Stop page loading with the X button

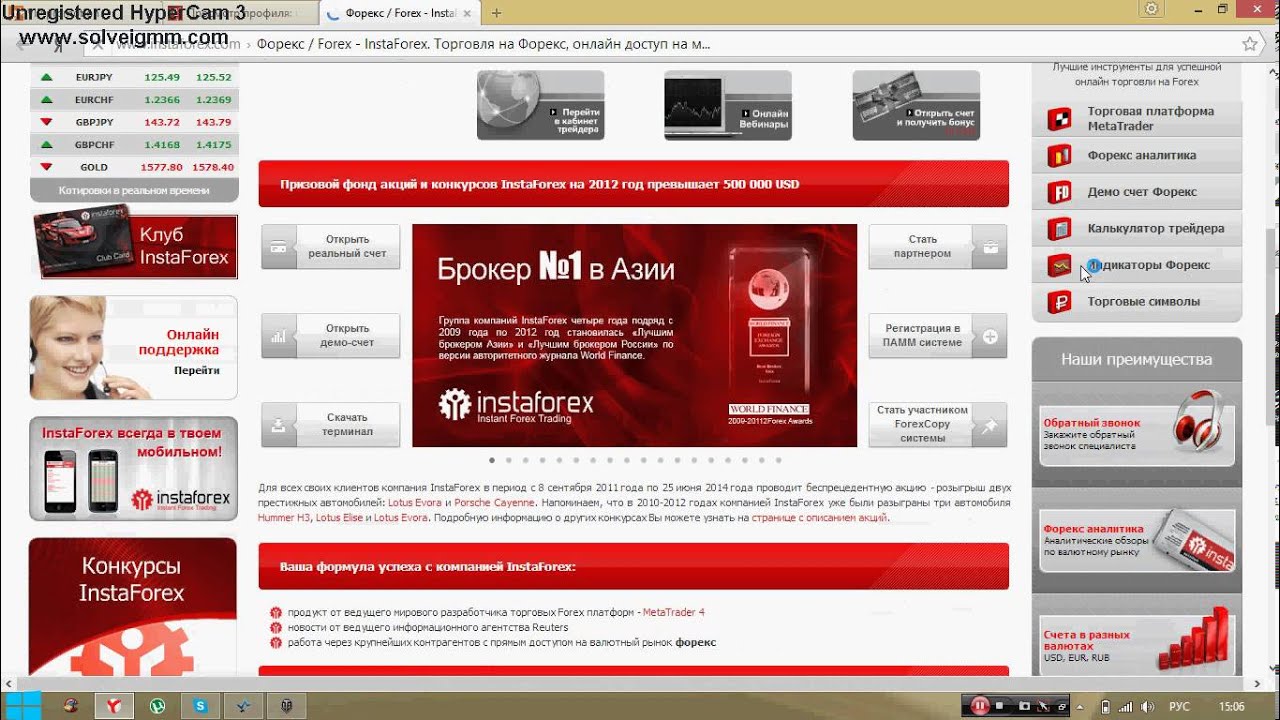(x=98, y=44)
